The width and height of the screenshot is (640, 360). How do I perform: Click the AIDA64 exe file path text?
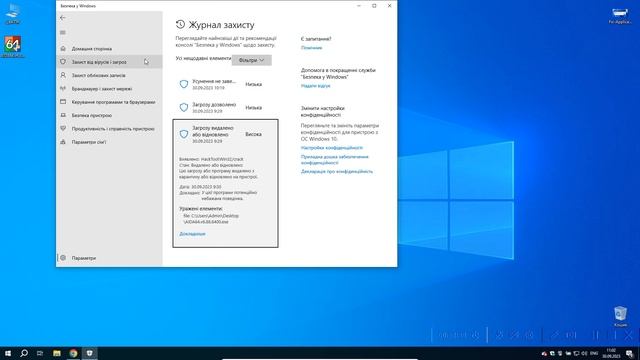click(x=211, y=219)
